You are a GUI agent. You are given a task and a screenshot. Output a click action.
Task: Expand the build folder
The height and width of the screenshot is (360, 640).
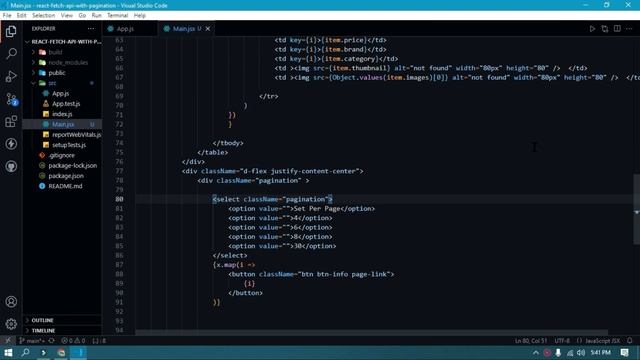click(x=55, y=52)
